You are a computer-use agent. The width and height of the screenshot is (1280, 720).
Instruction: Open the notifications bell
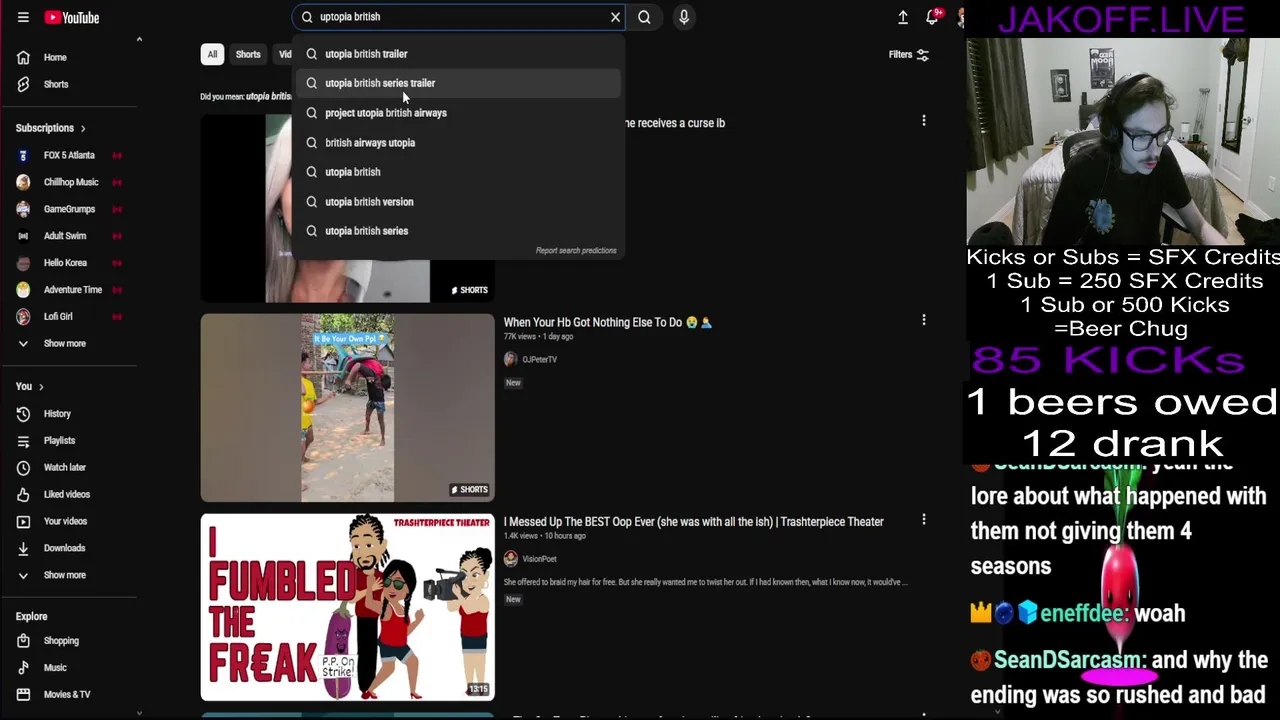point(932,17)
